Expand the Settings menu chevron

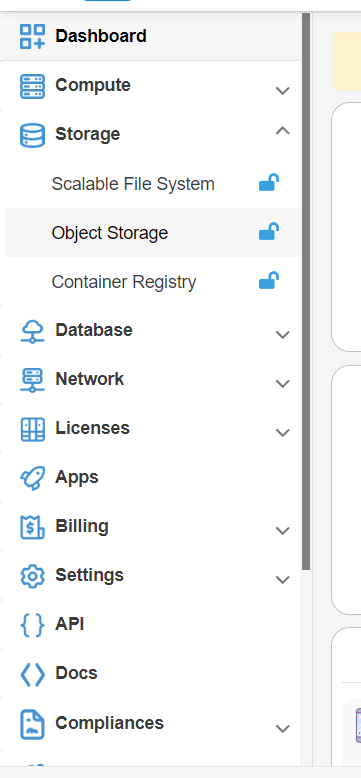[282, 580]
